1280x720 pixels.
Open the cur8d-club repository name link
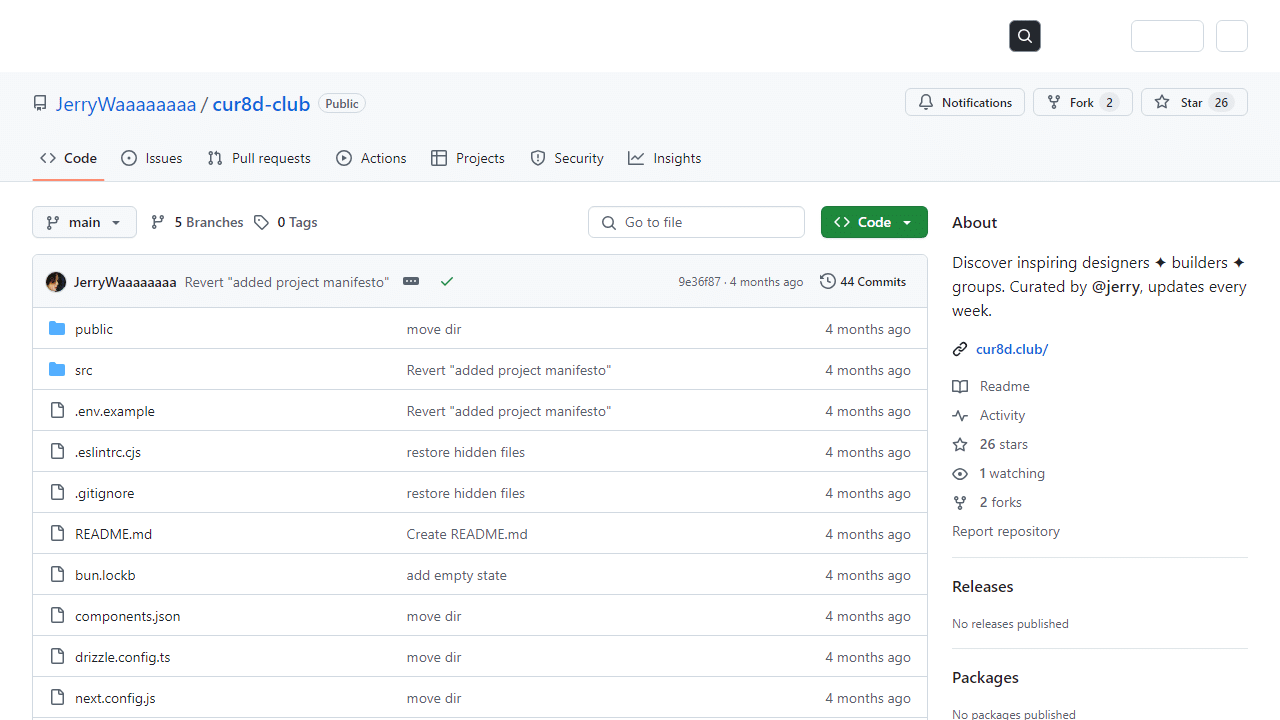coord(262,104)
